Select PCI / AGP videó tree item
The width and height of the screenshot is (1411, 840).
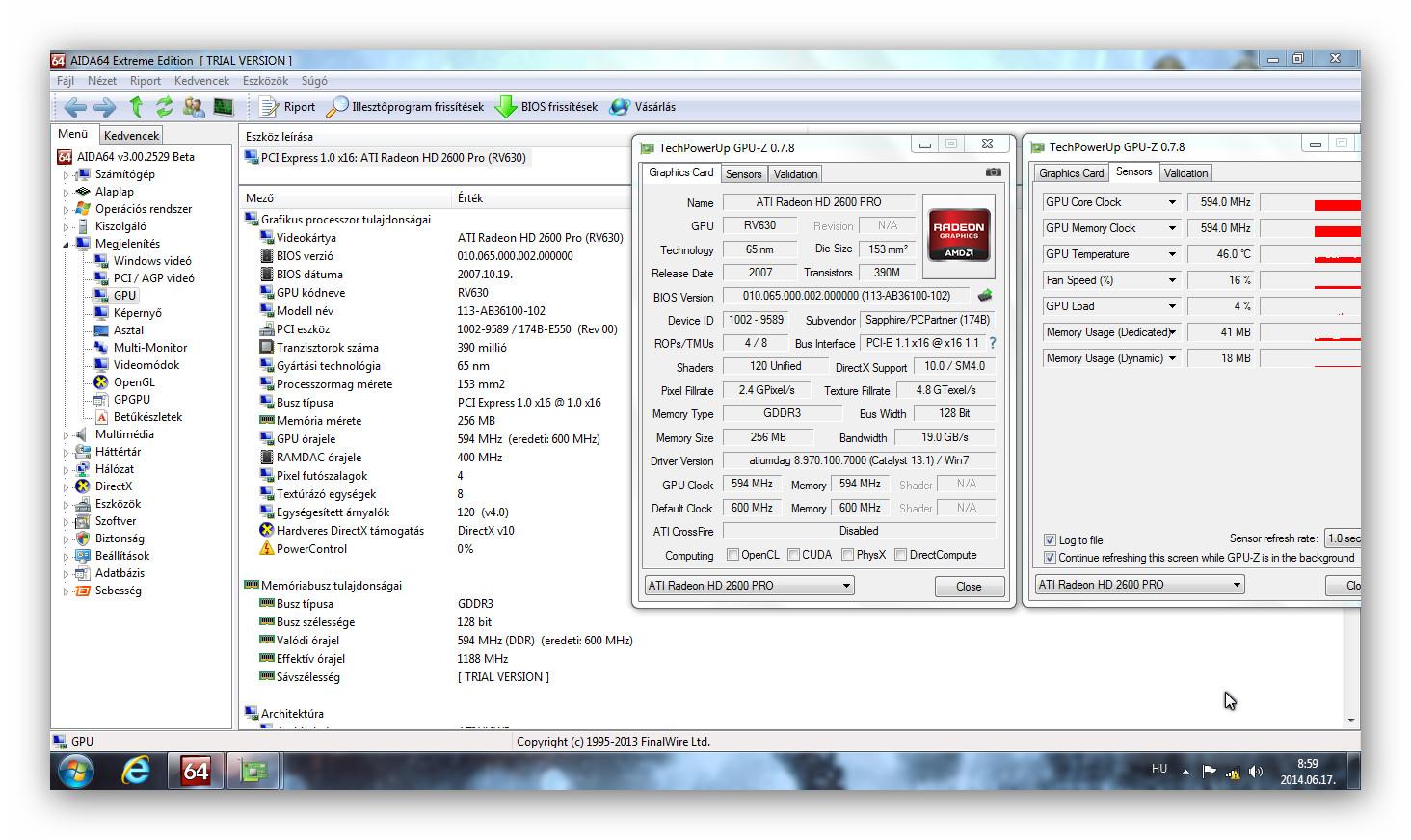153,278
